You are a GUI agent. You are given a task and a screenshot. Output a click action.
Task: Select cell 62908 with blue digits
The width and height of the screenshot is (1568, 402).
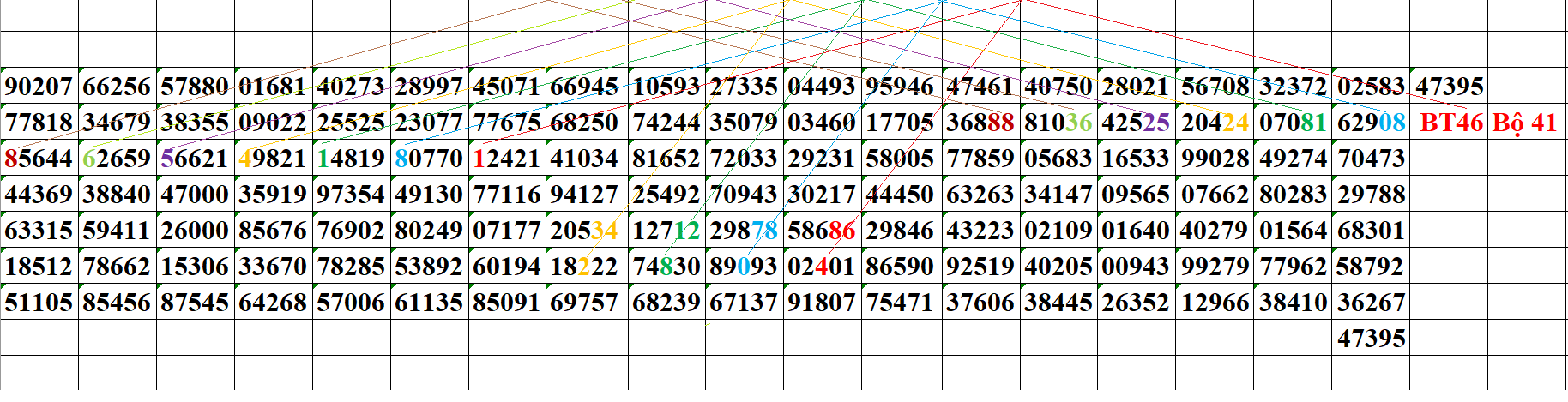click(x=1371, y=123)
